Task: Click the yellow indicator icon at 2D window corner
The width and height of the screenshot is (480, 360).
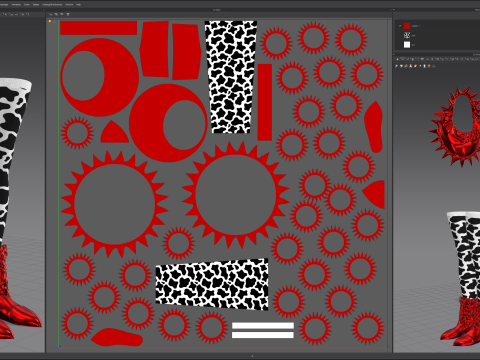Action: 50,21
